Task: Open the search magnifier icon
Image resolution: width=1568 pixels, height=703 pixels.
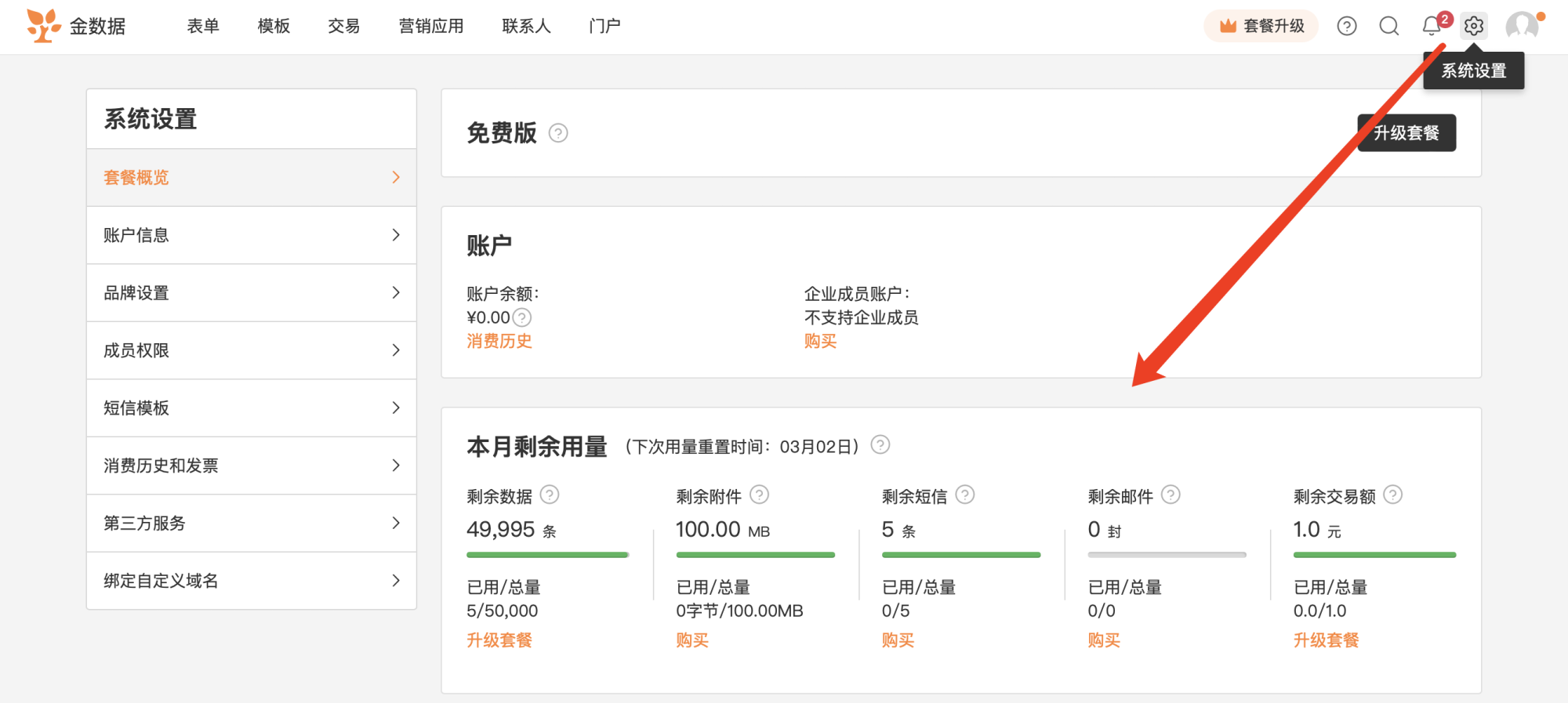Action: pyautogui.click(x=1389, y=26)
